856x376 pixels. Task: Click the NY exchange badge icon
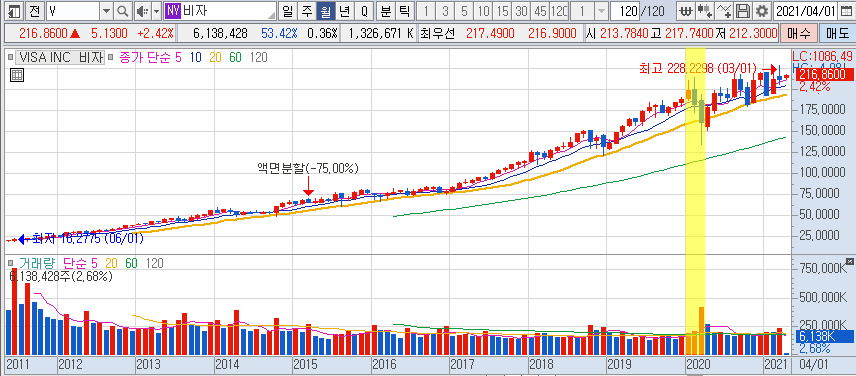tap(173, 10)
